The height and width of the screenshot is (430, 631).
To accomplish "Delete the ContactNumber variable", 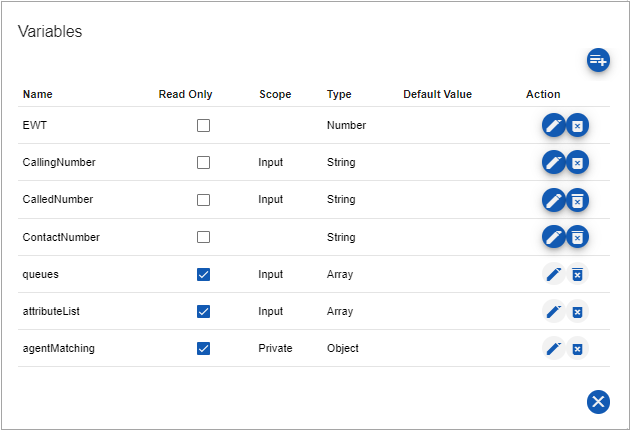I will click(577, 237).
